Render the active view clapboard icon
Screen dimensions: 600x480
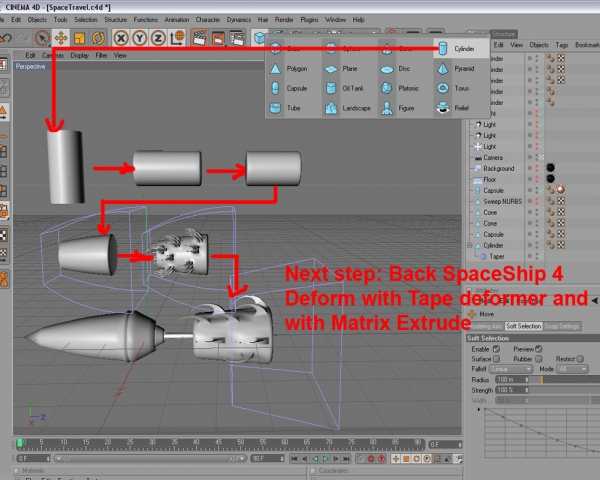pyautogui.click(x=199, y=38)
